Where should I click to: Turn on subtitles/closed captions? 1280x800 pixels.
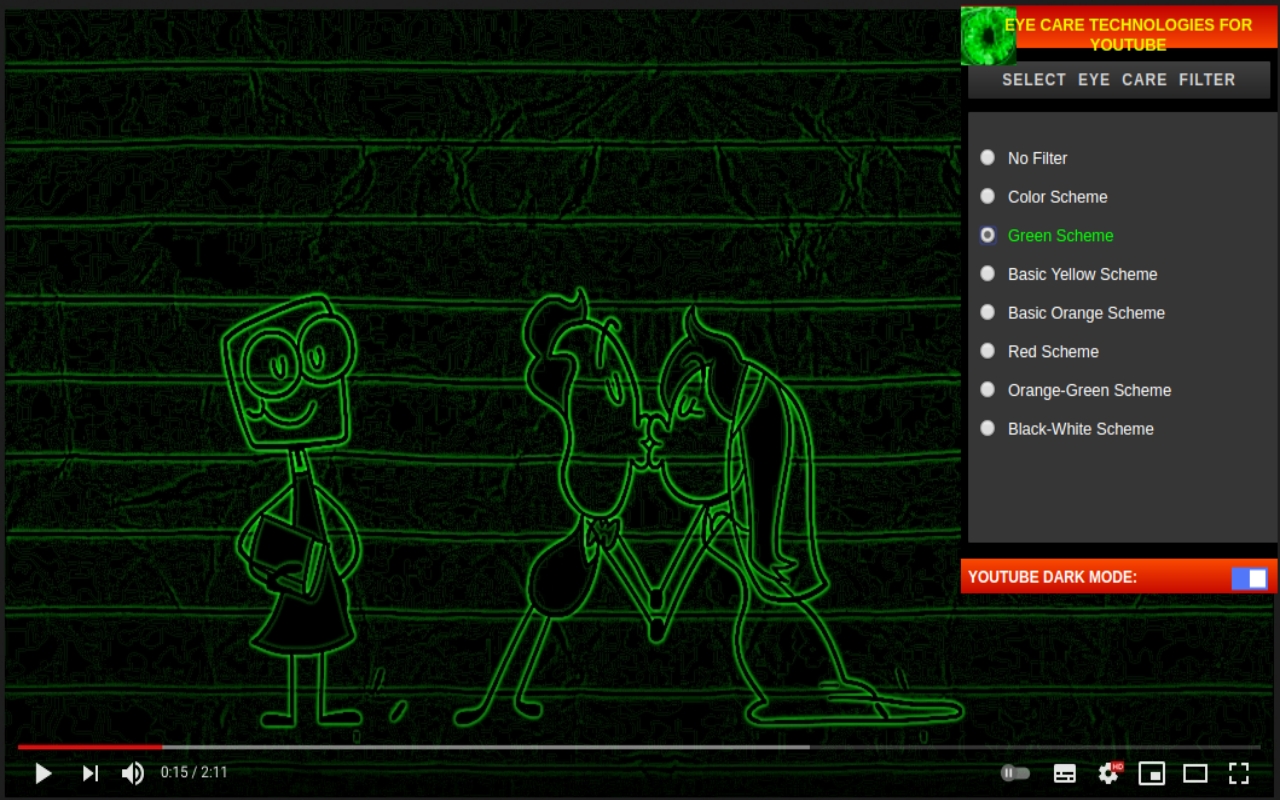(x=1065, y=773)
